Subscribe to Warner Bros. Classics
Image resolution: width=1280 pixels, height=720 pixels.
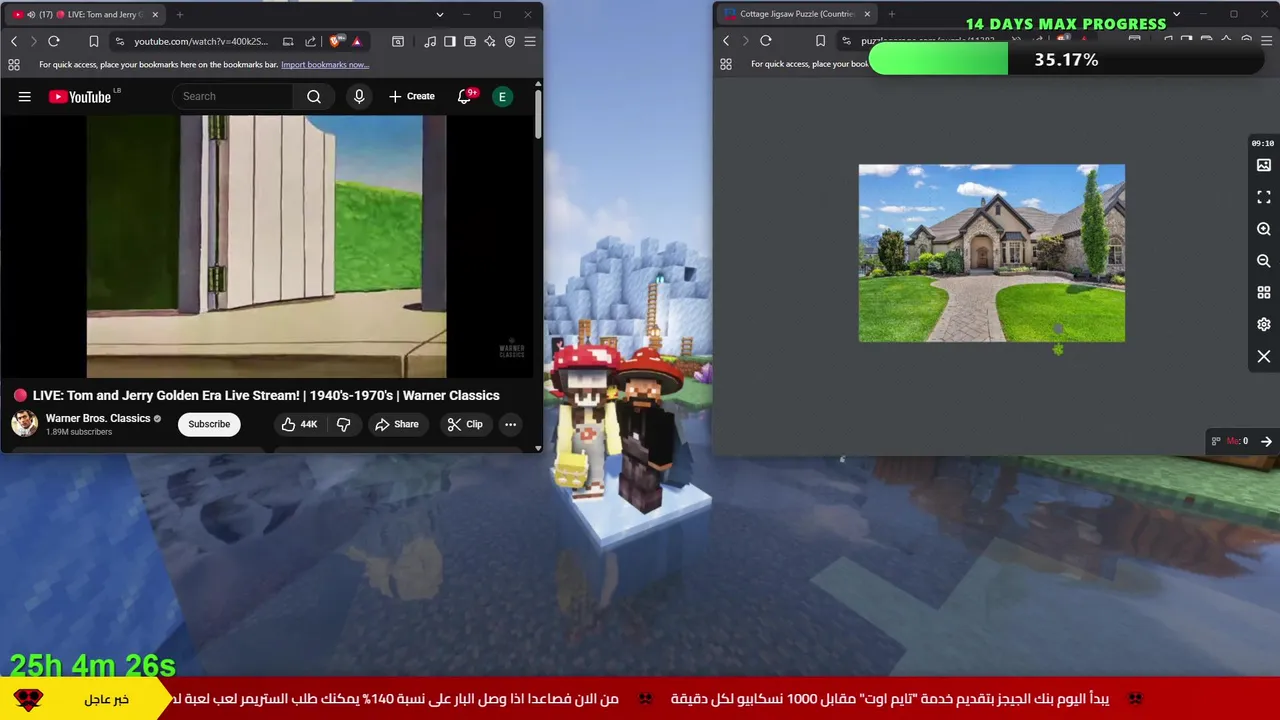tap(209, 424)
